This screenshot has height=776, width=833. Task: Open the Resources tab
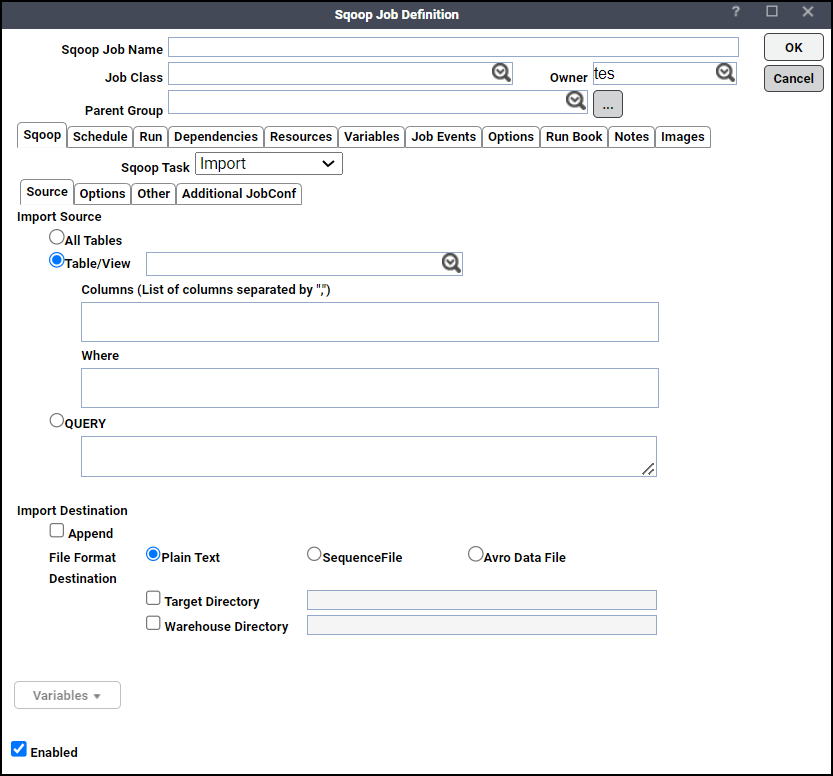coord(301,137)
